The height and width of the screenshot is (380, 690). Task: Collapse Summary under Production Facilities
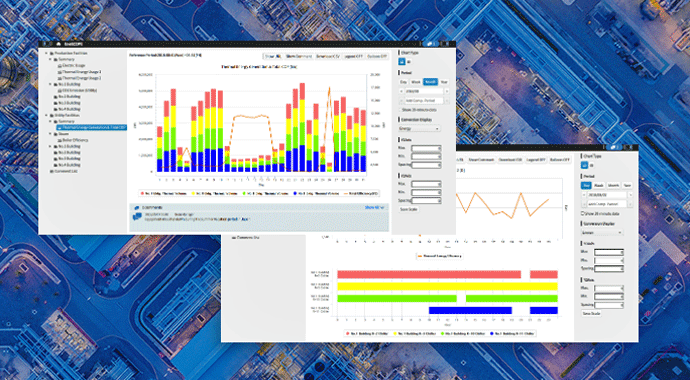[x=50, y=59]
